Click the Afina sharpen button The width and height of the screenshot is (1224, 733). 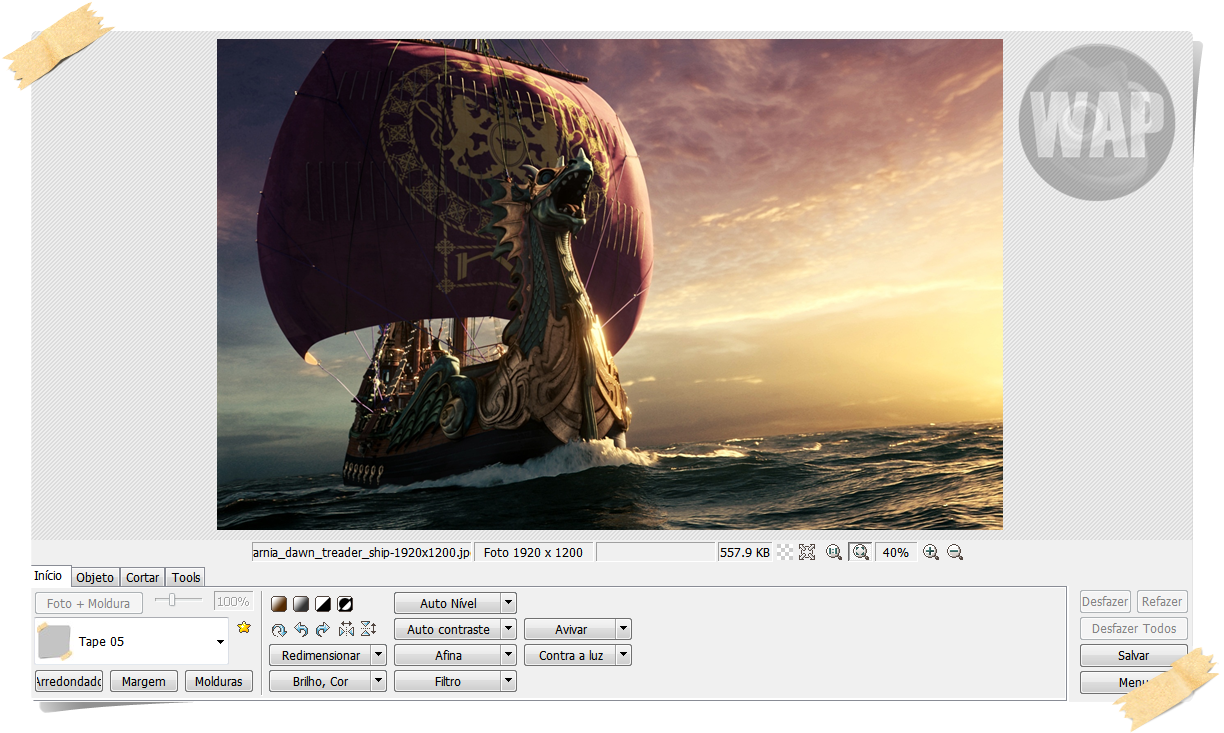tap(448, 655)
